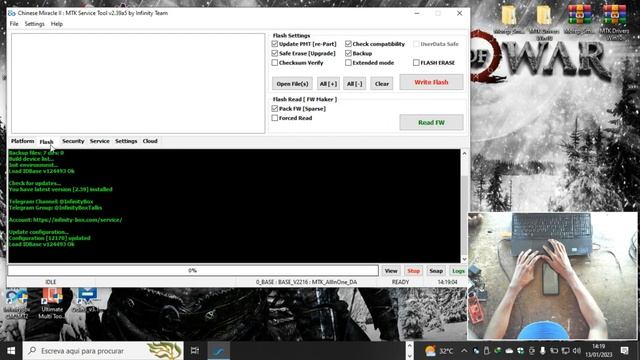Click the log scrollbar down arrow
Screen dimensions: 640x360
point(464,259)
